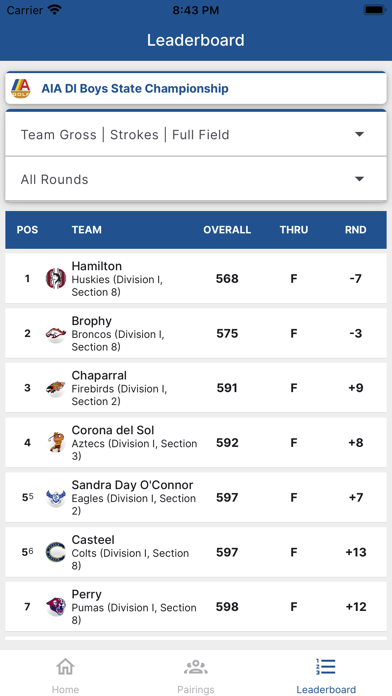This screenshot has width=392, height=696.
Task: Tap the RND column header
Action: point(356,230)
